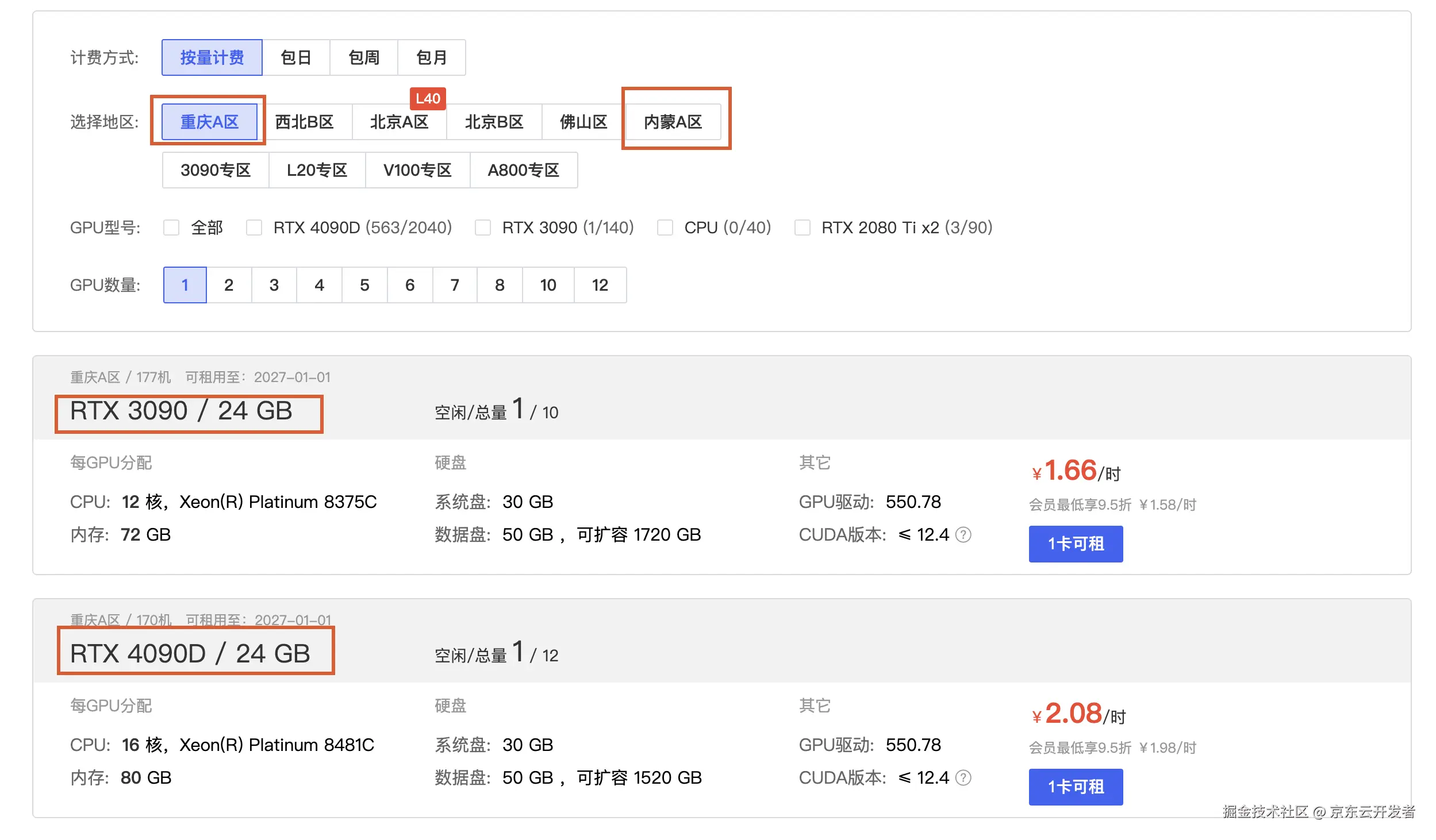Switch to 北京B区 region
Image resolution: width=1436 pixels, height=840 pixels.
pos(494,122)
